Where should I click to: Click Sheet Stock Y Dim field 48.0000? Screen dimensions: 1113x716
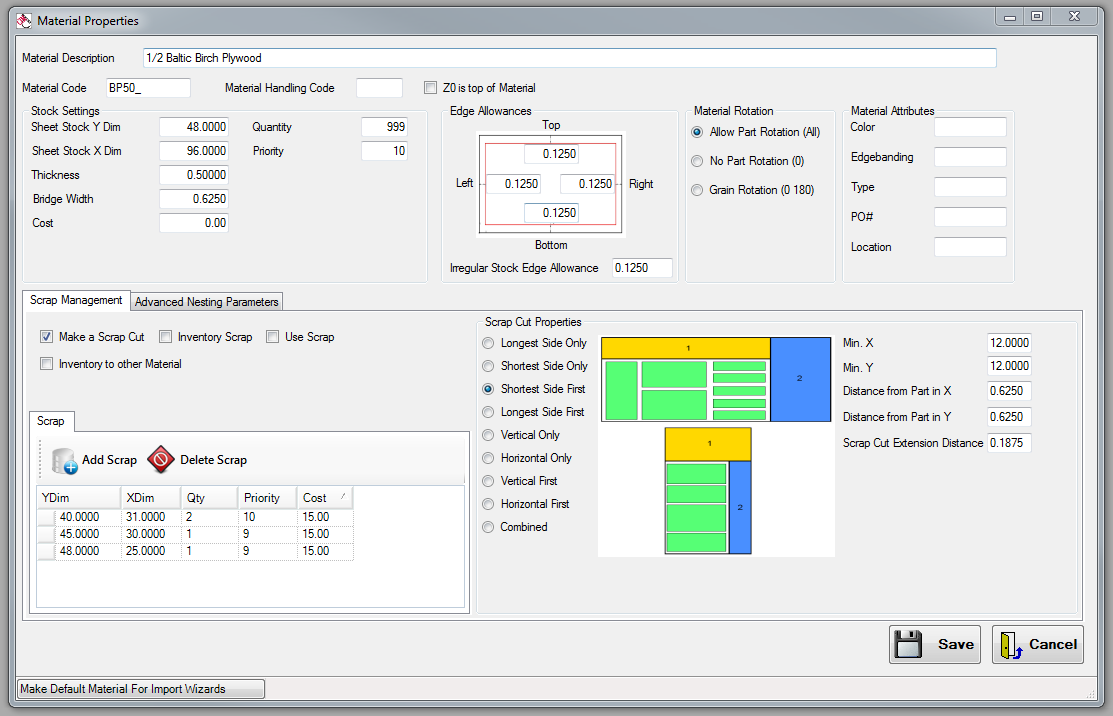point(193,127)
